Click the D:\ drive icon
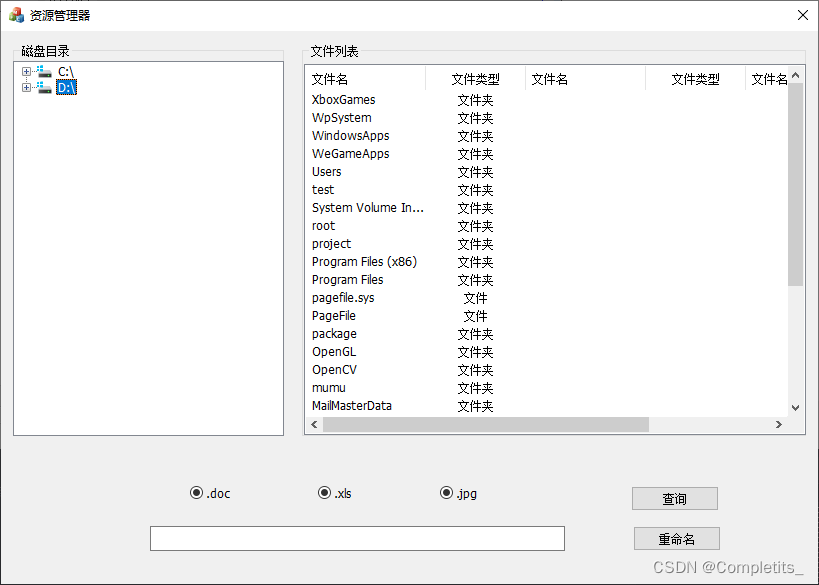Image resolution: width=819 pixels, height=585 pixels. [x=44, y=87]
